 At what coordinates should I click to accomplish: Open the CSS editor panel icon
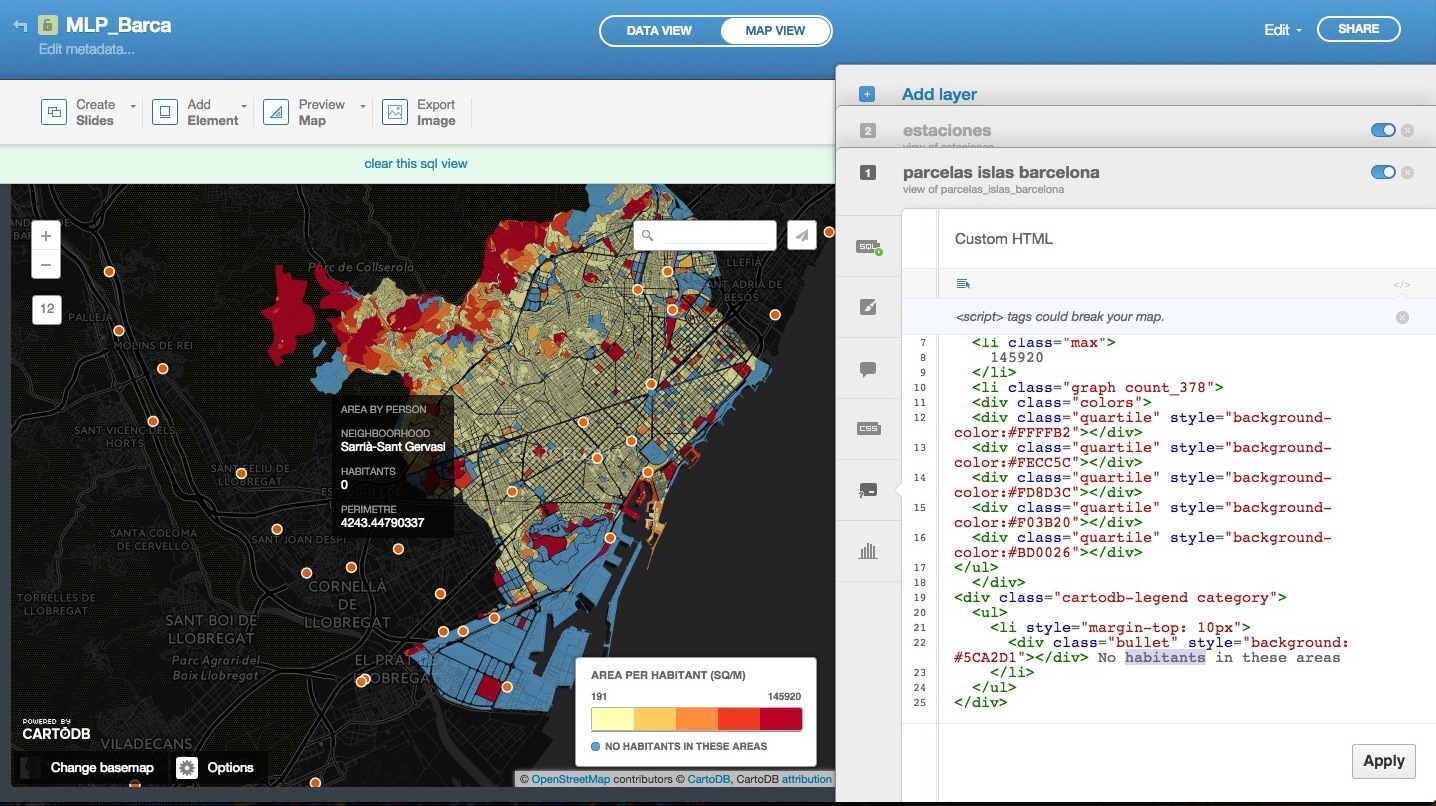coord(868,429)
